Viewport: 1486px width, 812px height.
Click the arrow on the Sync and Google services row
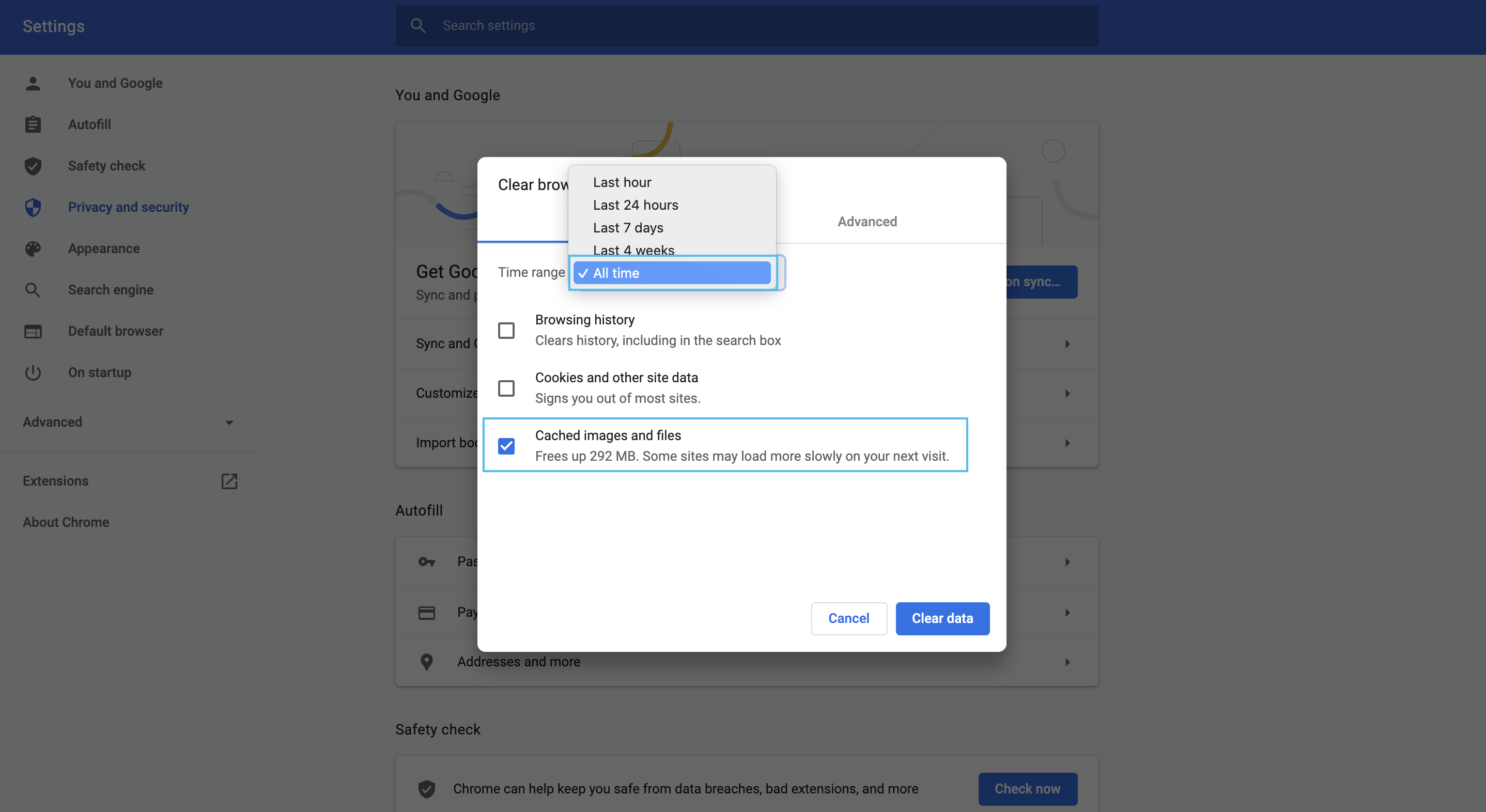click(1067, 343)
